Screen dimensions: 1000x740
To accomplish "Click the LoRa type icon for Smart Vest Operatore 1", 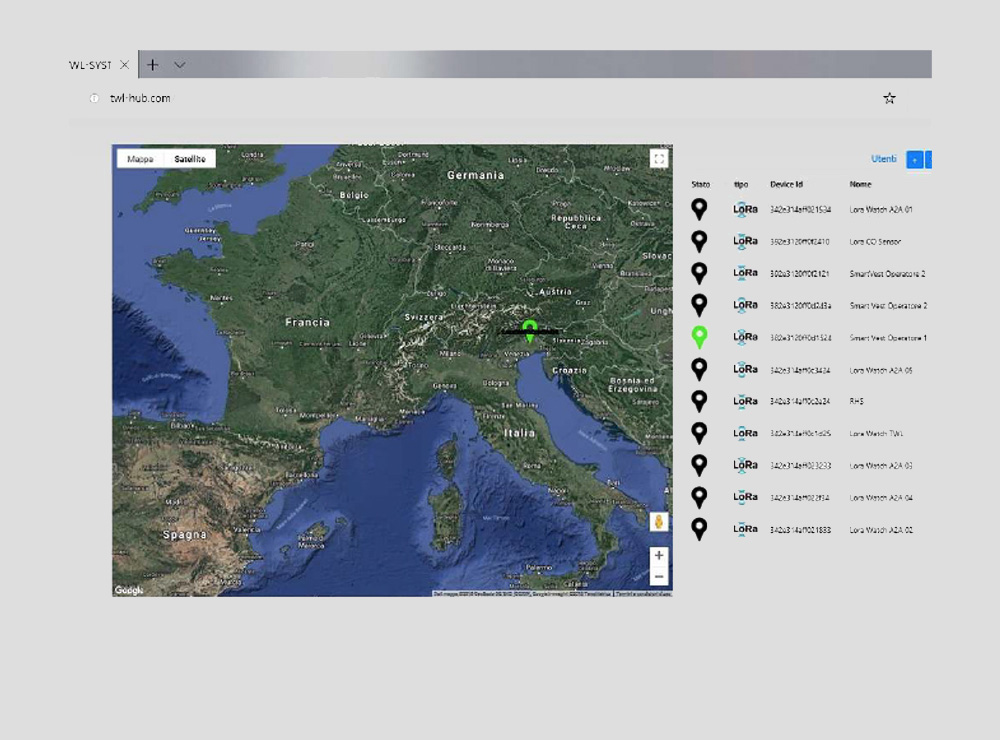I will click(x=745, y=337).
